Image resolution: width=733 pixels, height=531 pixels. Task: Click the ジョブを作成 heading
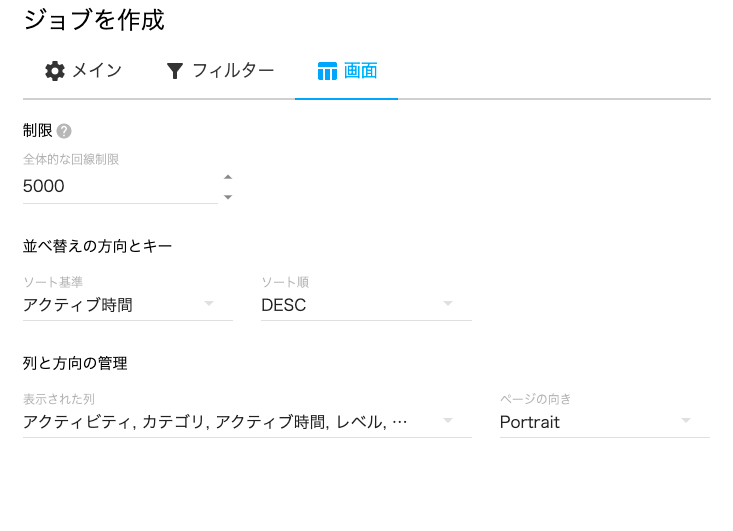(x=93, y=19)
